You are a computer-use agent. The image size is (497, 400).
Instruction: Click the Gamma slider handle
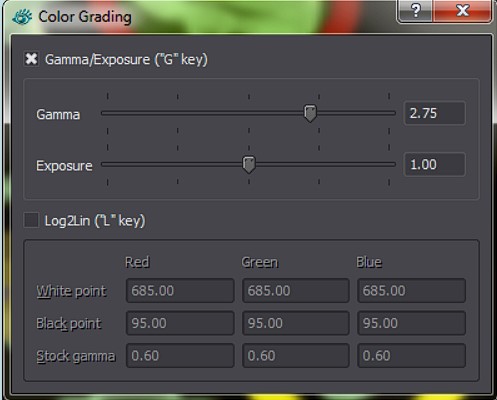tap(310, 113)
